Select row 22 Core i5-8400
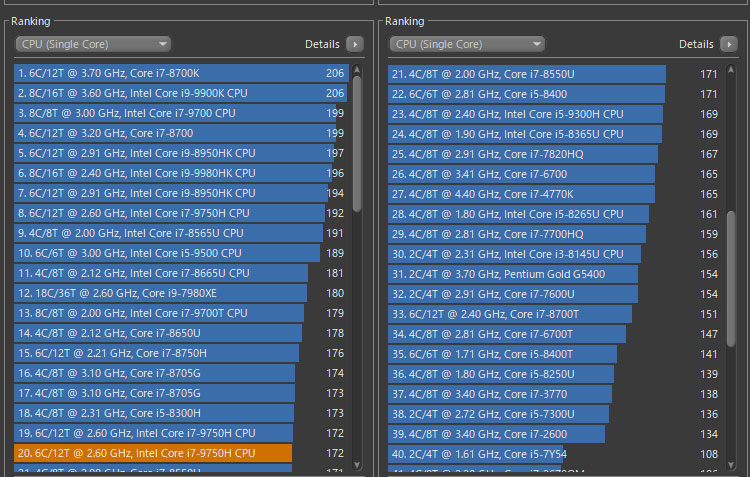The width and height of the screenshot is (750, 477). click(x=555, y=94)
